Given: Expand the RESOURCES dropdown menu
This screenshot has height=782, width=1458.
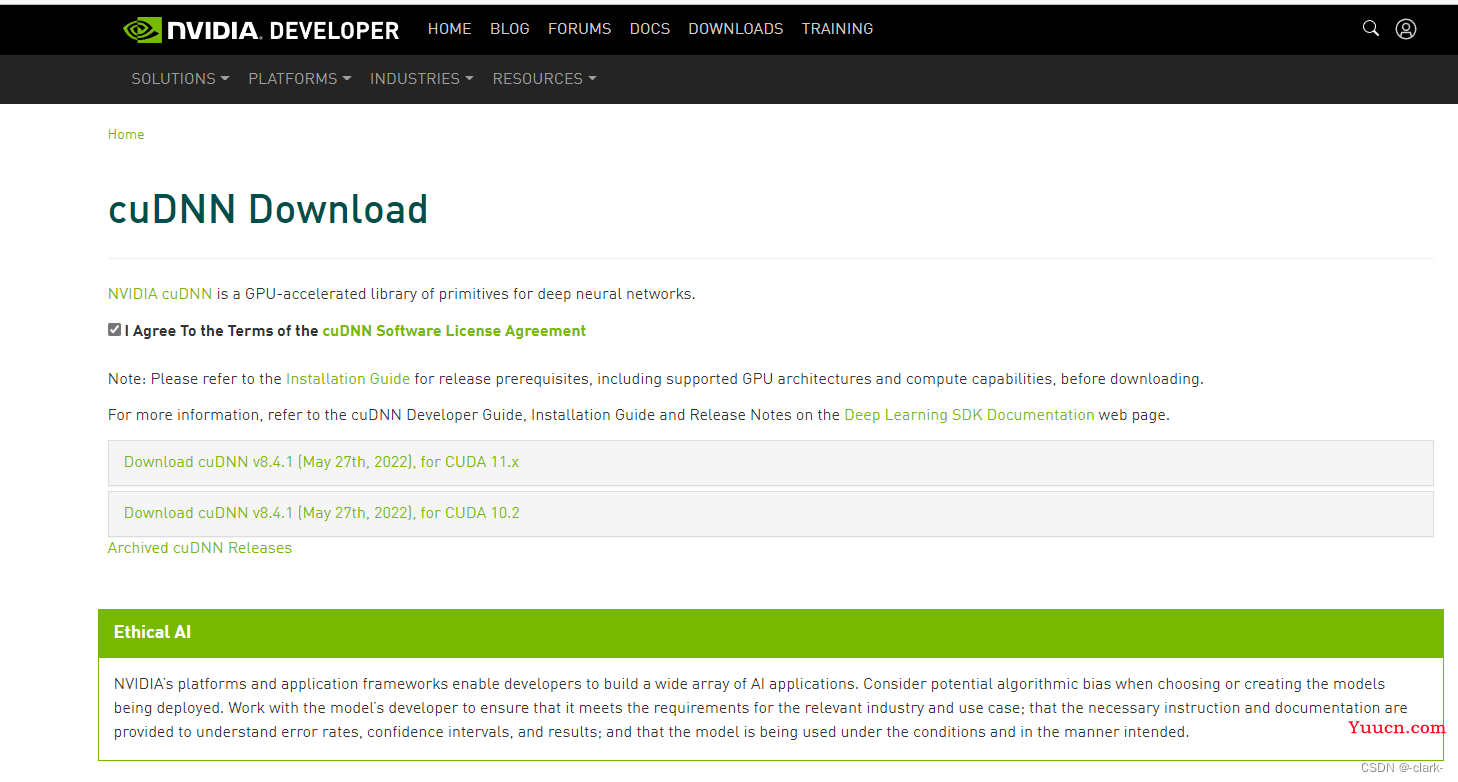Looking at the screenshot, I should tap(544, 79).
